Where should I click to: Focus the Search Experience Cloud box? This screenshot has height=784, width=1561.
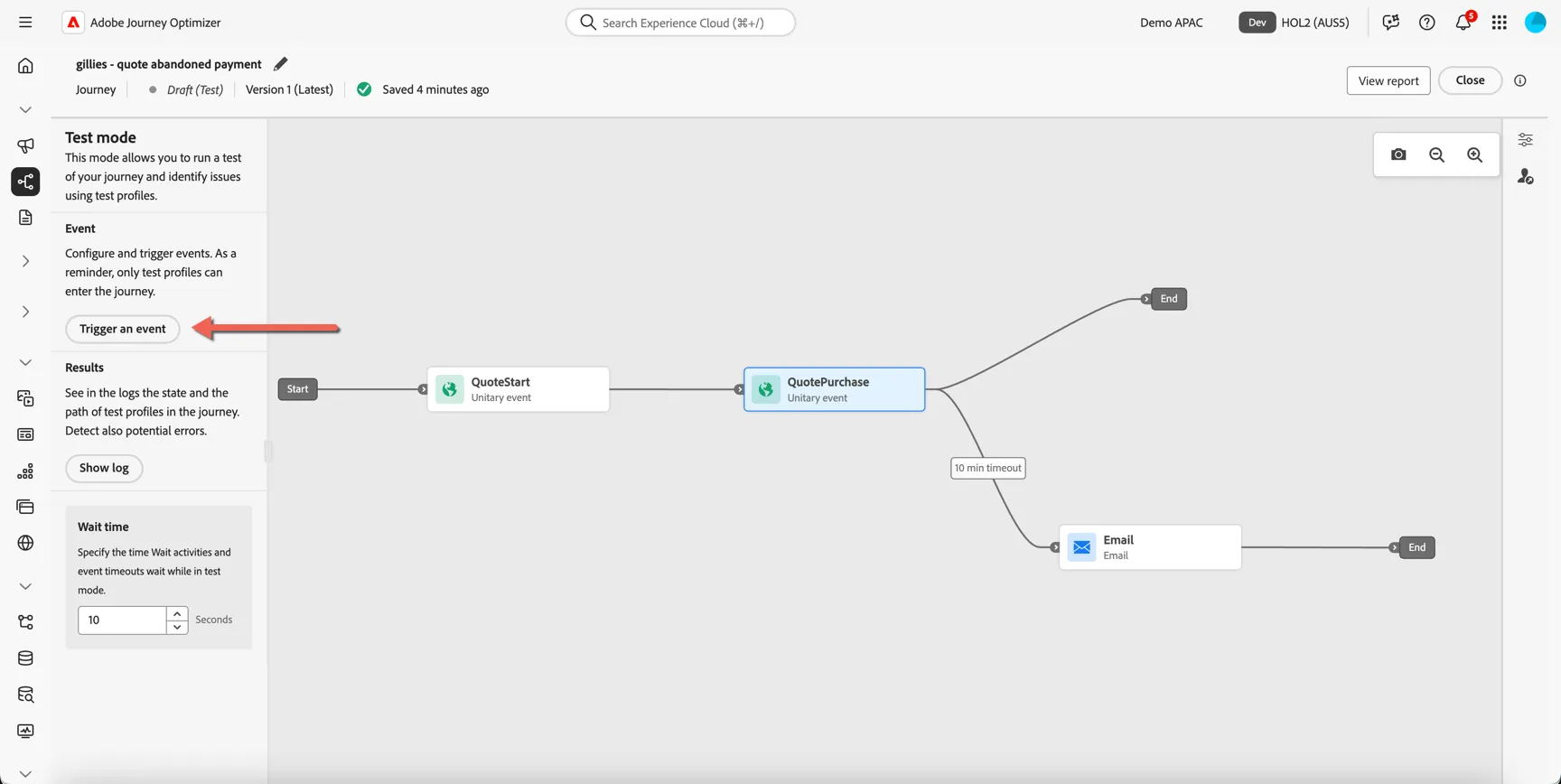click(680, 23)
